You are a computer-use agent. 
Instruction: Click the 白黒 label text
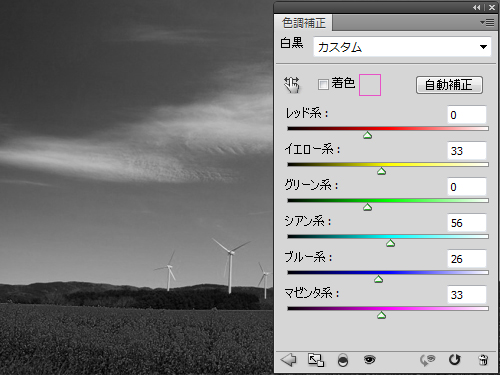(x=292, y=43)
